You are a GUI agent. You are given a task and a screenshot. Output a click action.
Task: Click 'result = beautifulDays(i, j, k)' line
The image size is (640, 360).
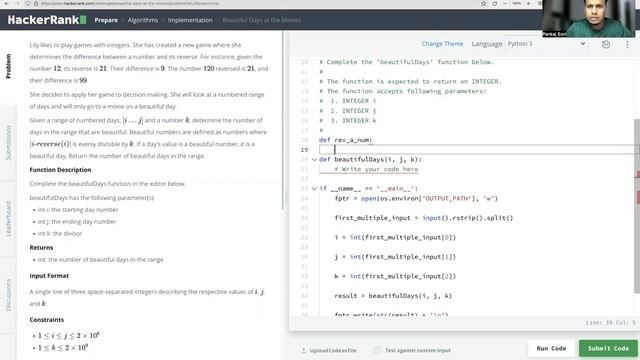tap(393, 296)
